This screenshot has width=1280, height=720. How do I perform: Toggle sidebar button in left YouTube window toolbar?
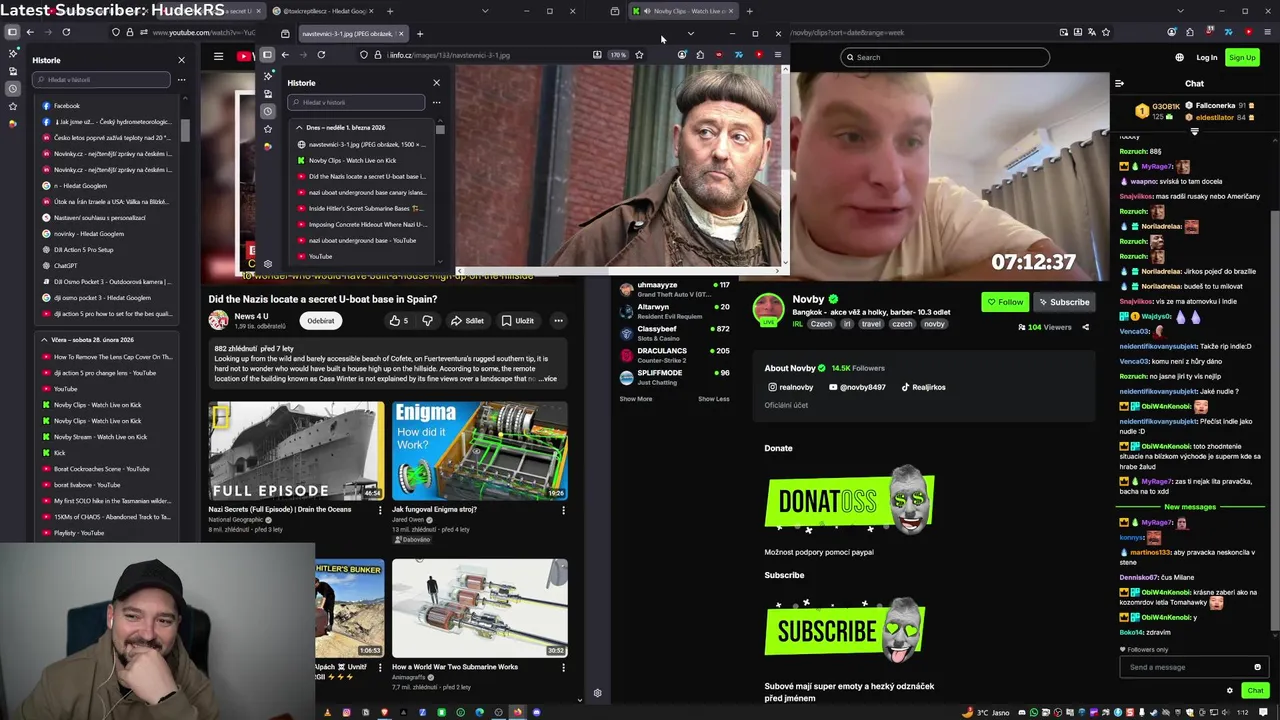coord(12,32)
